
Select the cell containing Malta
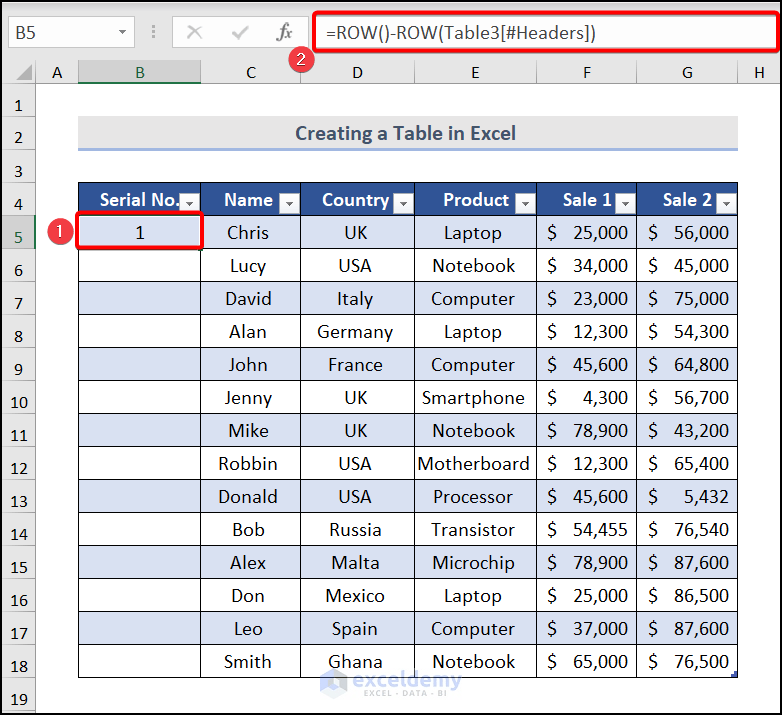358,562
